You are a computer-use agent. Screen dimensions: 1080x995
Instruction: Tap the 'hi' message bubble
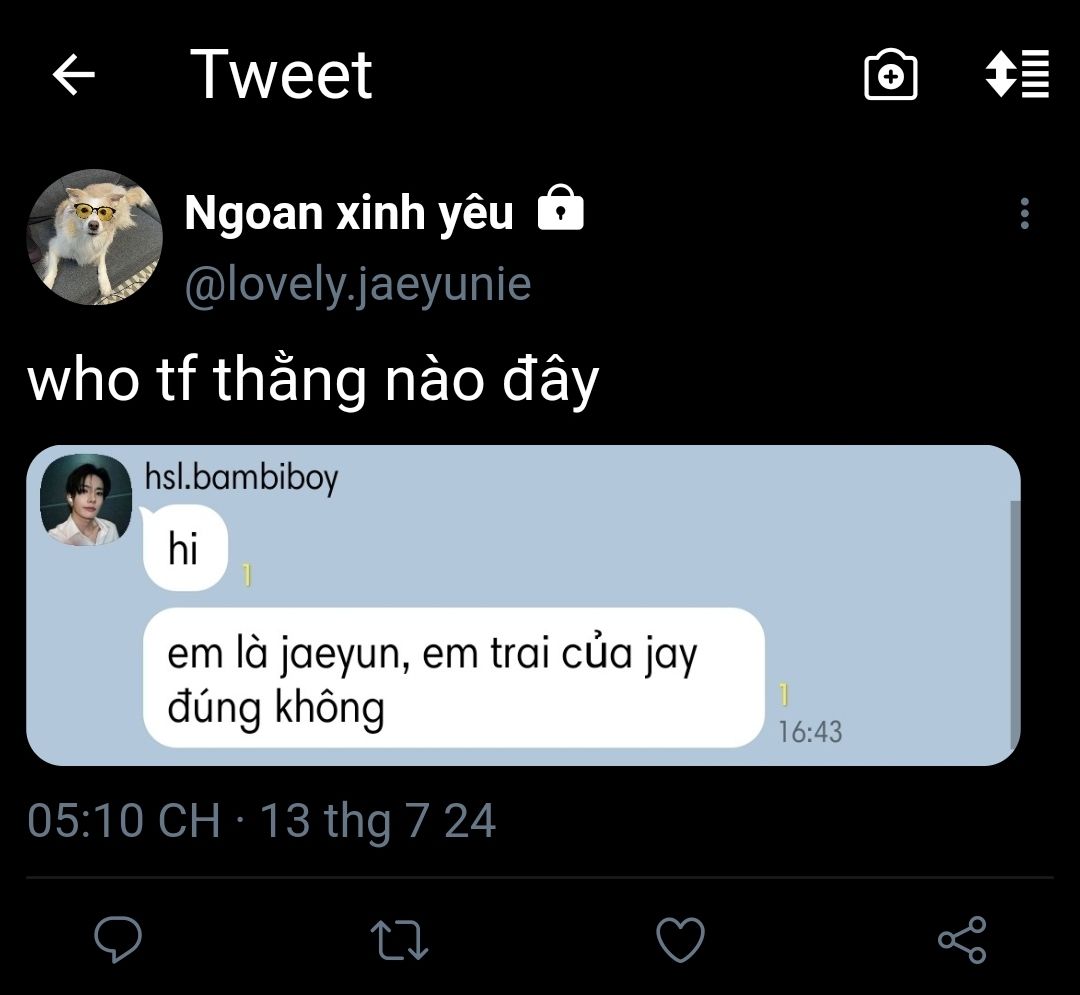[x=185, y=548]
